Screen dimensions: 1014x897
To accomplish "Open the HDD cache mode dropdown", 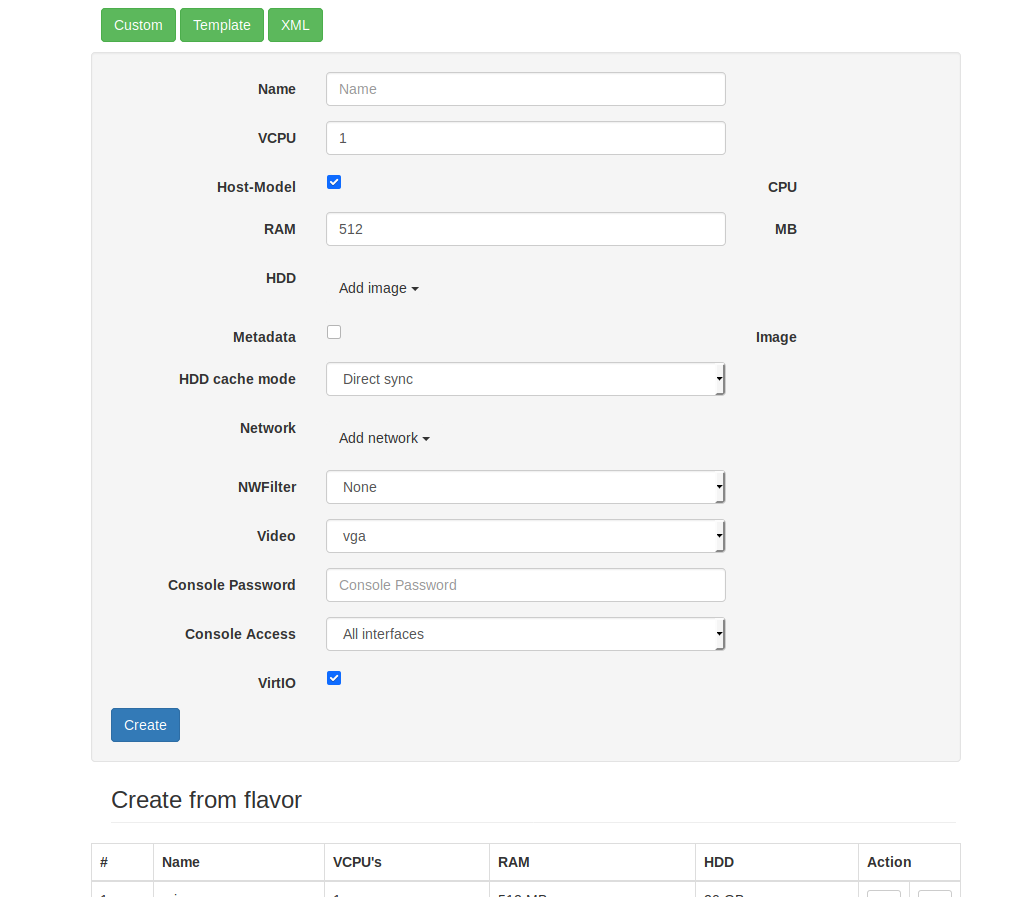I will coord(525,379).
